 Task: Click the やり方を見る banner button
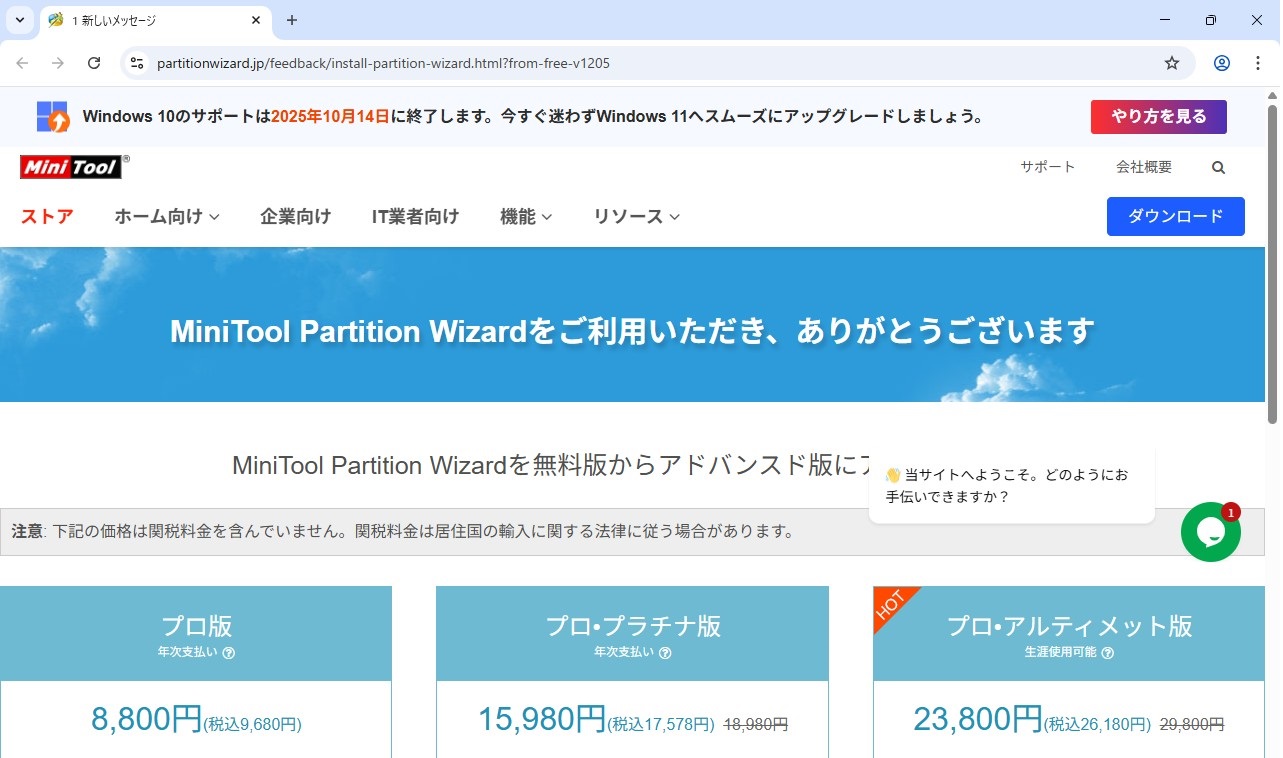point(1158,117)
